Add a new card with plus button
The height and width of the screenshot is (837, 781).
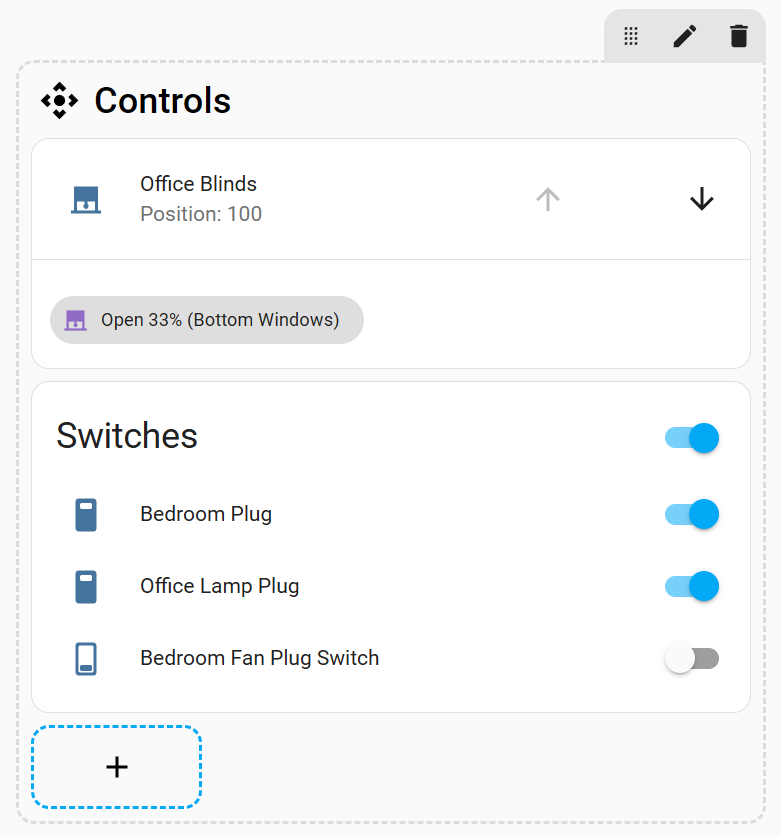(117, 767)
